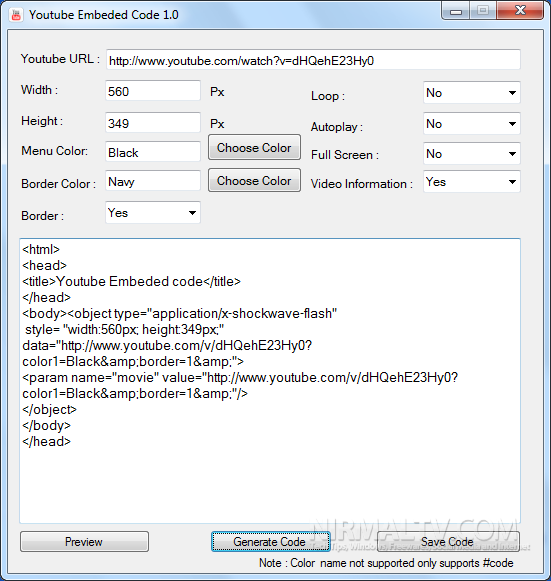This screenshot has width=551, height=581.
Task: Open the Loop dropdown
Action: [x=472, y=93]
